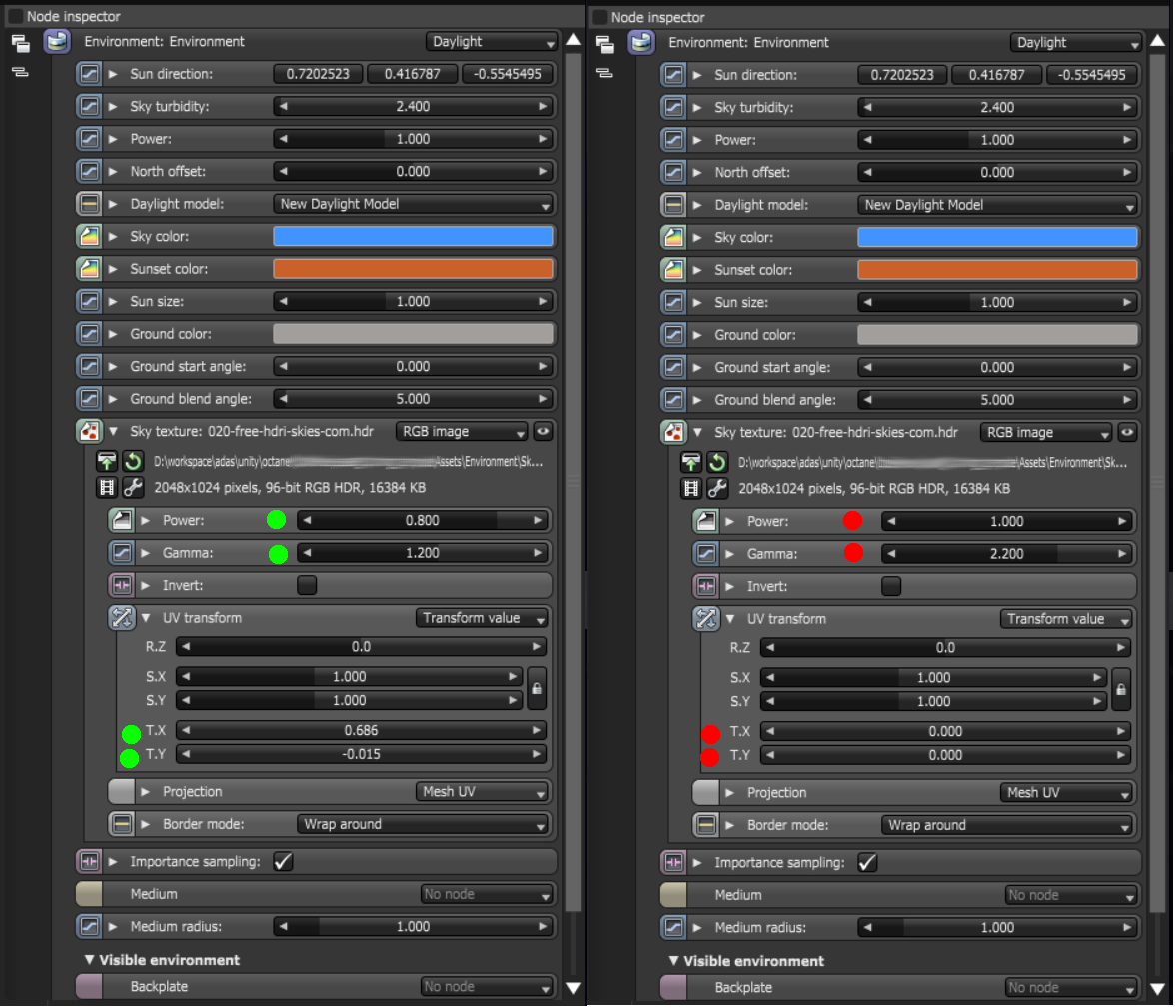Open Transform value dropdown in right inspector
The height and width of the screenshot is (1008, 1176).
click(x=1066, y=619)
